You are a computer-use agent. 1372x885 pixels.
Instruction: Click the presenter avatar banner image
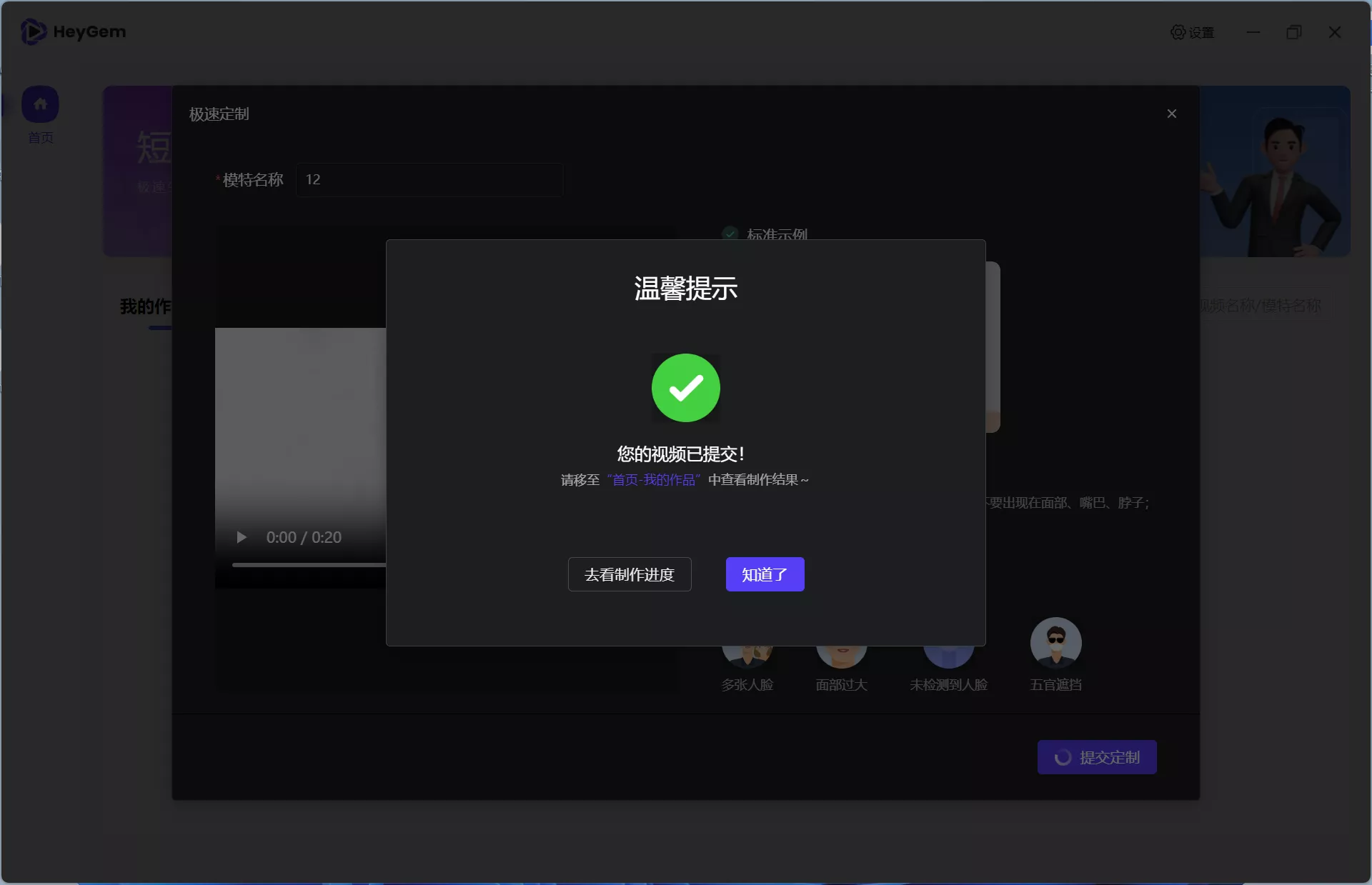coord(1276,171)
